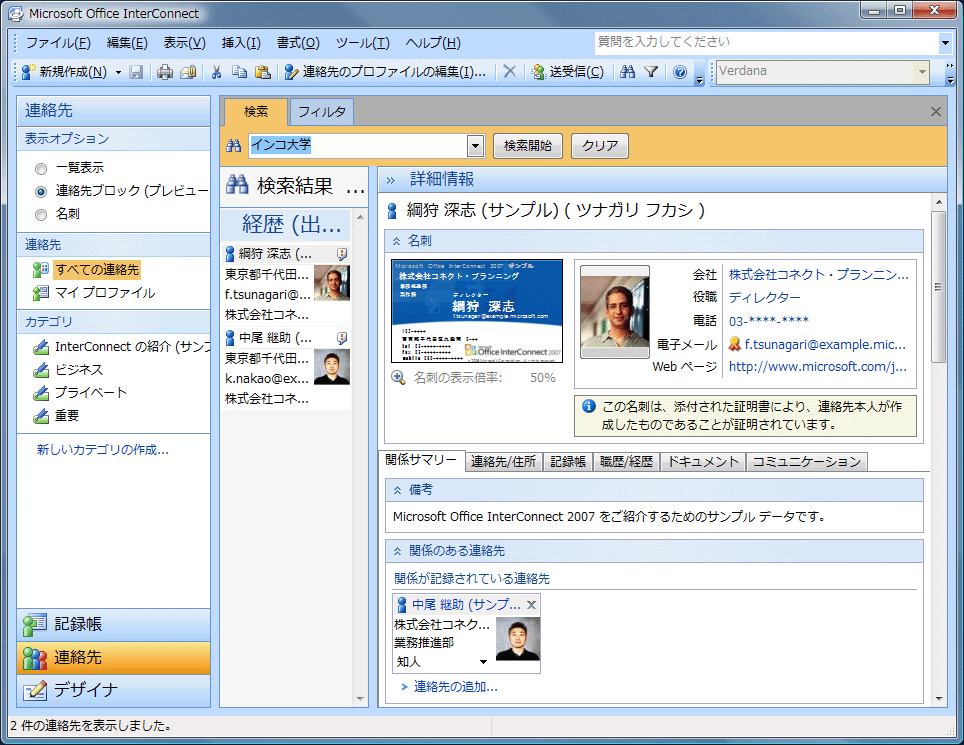Viewport: 964px width, 745px height.
Task: Open the dropdown arrow next to 新規作成
Action: coord(118,73)
